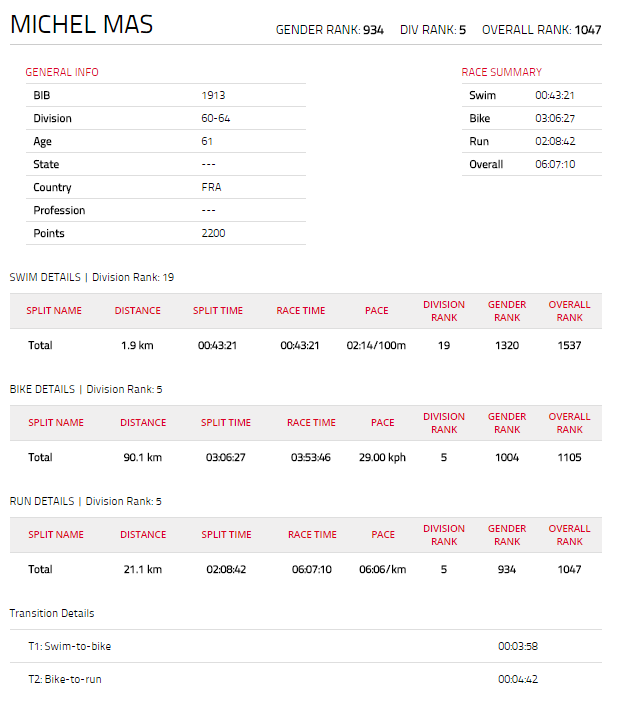This screenshot has height=706, width=630.
Task: Click T2 transition time 00:04:42
Action: pos(518,679)
